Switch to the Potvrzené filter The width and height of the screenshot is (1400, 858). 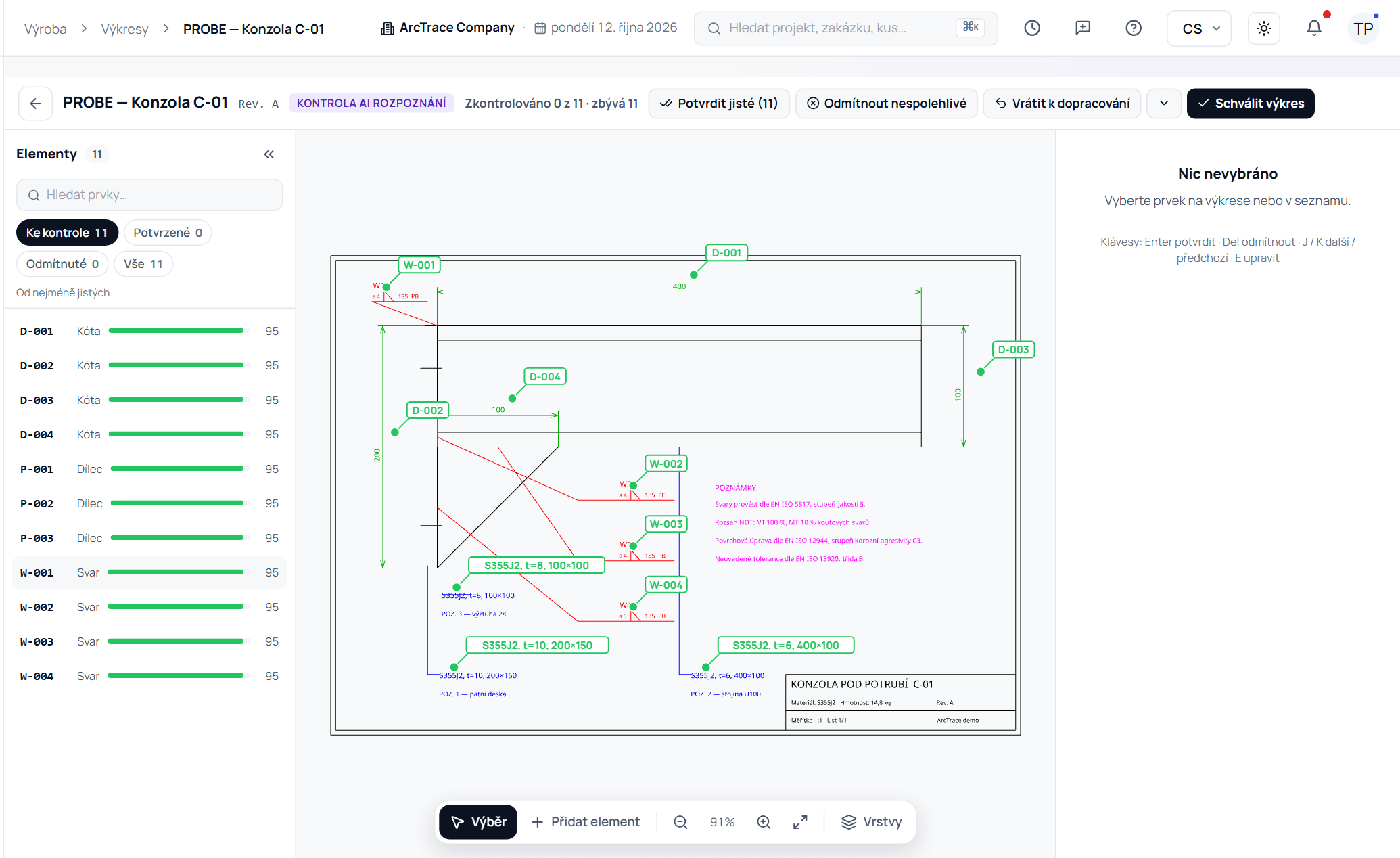(168, 233)
